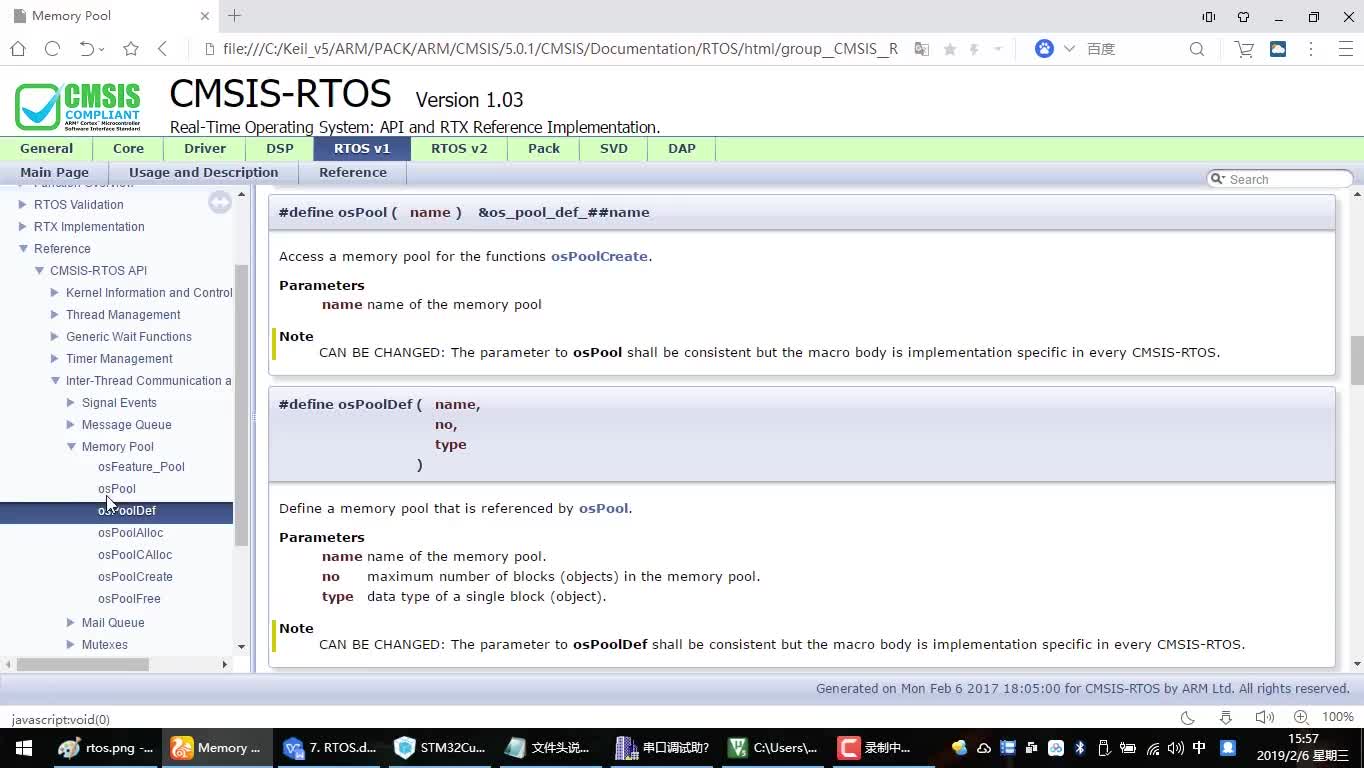The image size is (1364, 768).
Task: Expand Kernel Information and Control node
Action: (55, 292)
